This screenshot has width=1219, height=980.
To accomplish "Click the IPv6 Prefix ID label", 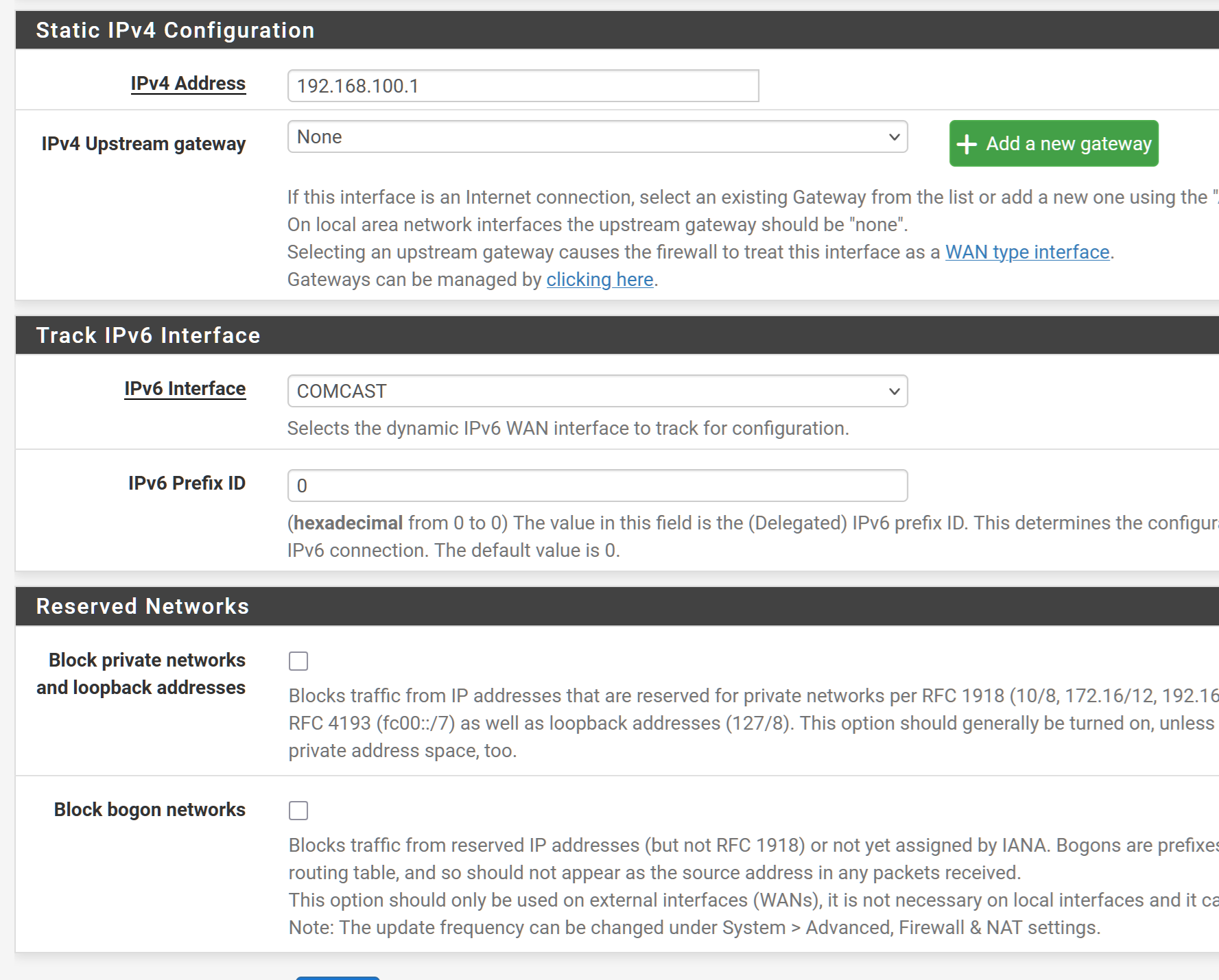I will coord(187,483).
